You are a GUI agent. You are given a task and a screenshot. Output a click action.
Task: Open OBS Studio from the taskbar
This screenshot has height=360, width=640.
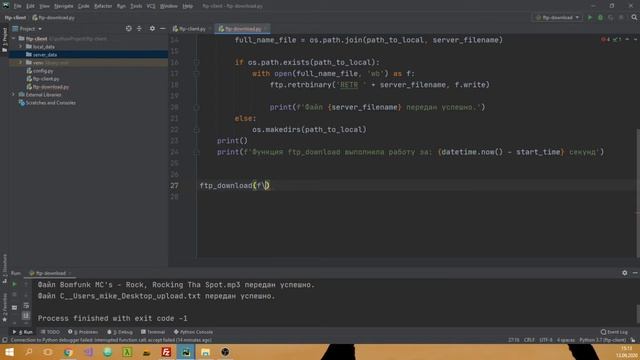click(x=225, y=352)
